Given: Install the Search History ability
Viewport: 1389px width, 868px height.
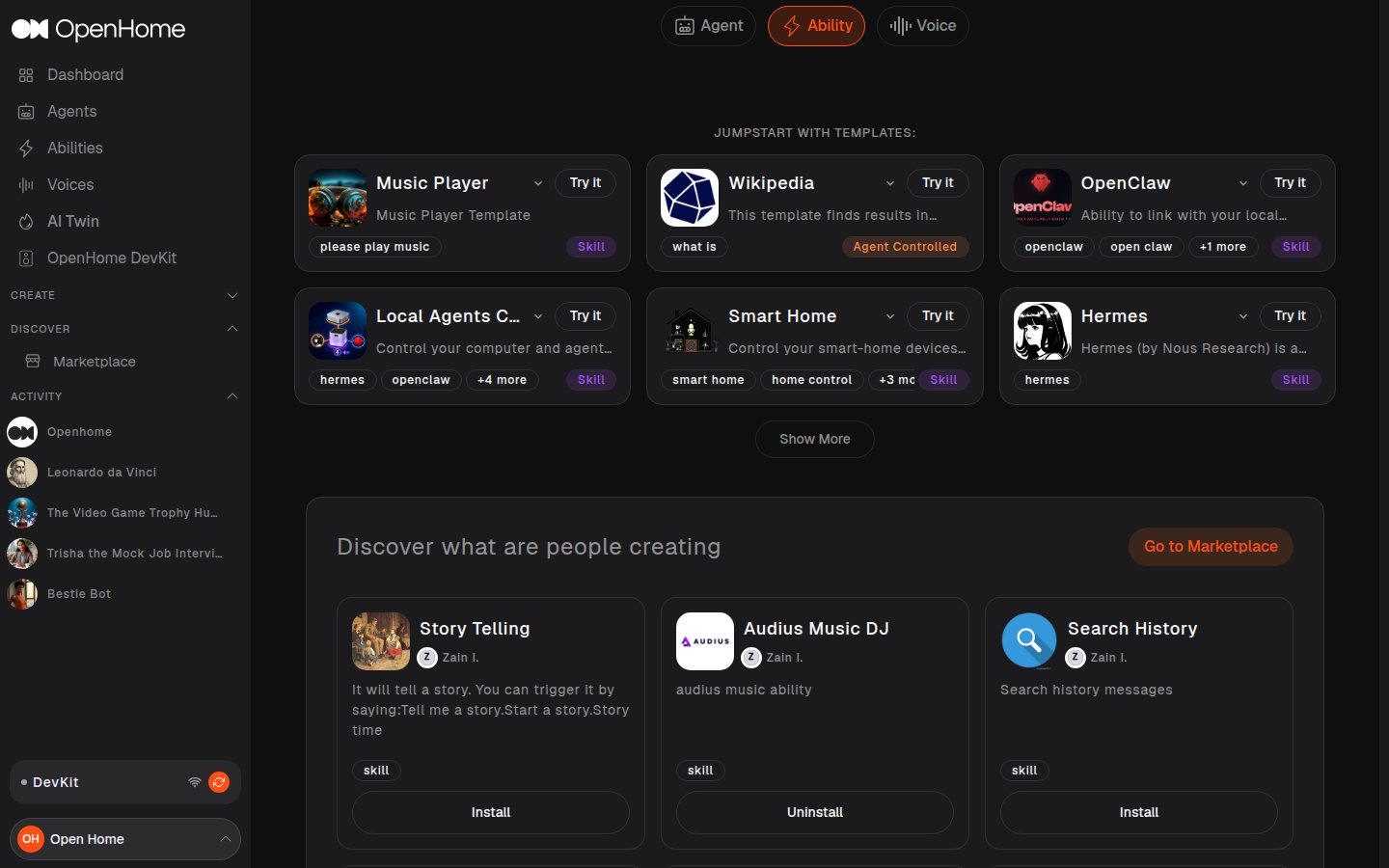Looking at the screenshot, I should point(1139,812).
